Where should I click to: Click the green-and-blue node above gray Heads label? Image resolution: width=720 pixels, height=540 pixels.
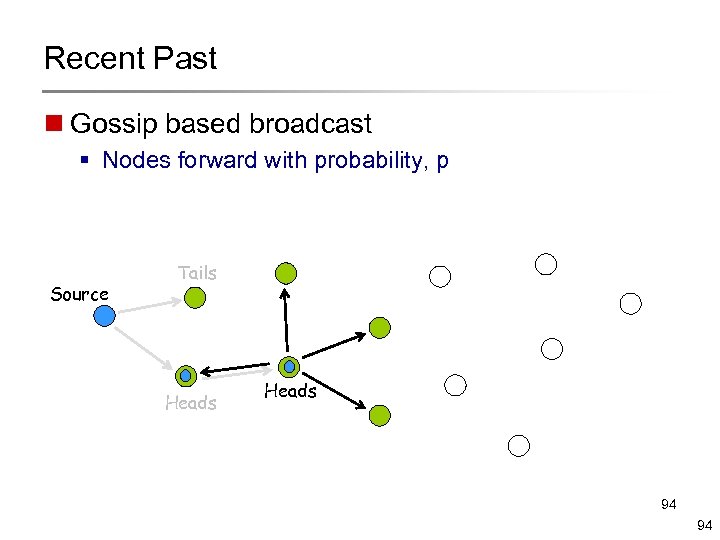[186, 376]
